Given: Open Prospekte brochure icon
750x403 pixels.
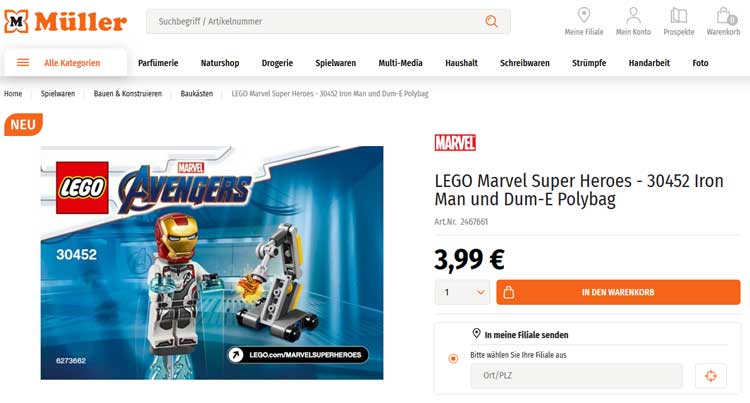Looking at the screenshot, I should pos(678,15).
